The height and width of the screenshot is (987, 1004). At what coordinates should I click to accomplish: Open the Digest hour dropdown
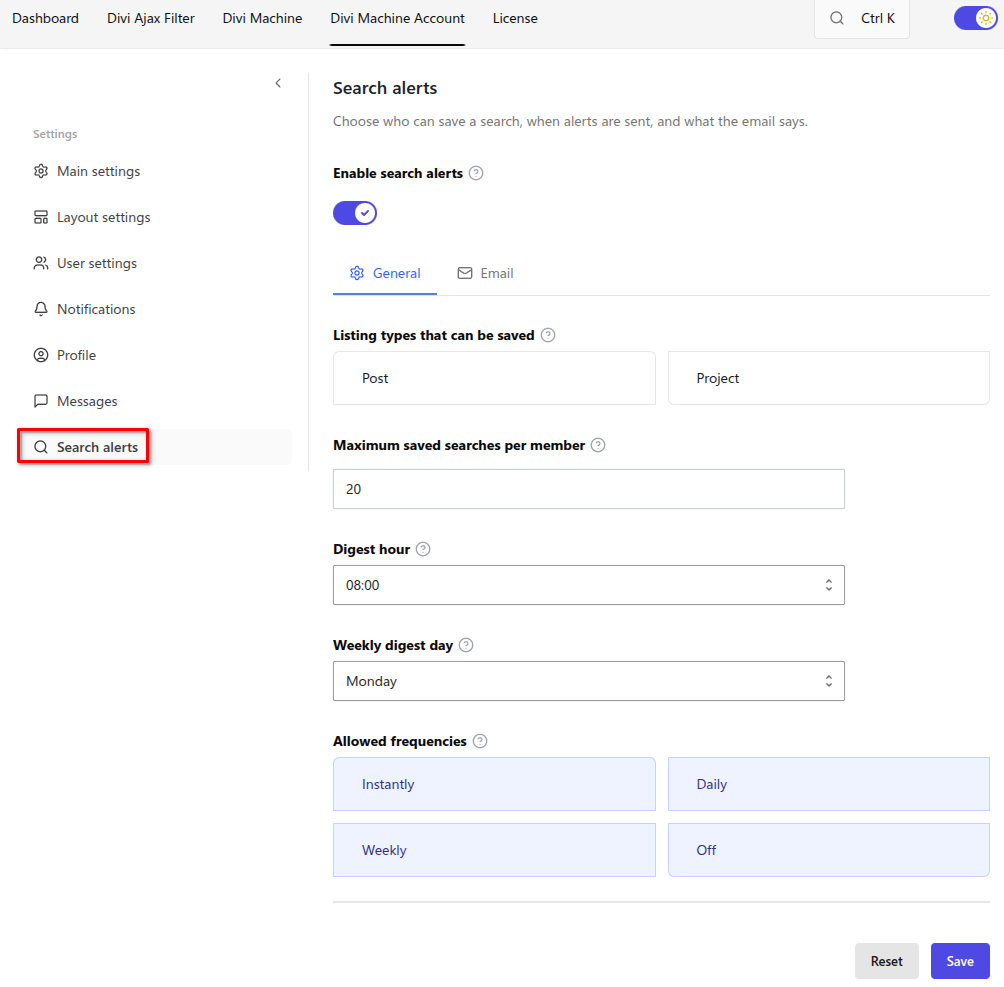[x=588, y=585]
